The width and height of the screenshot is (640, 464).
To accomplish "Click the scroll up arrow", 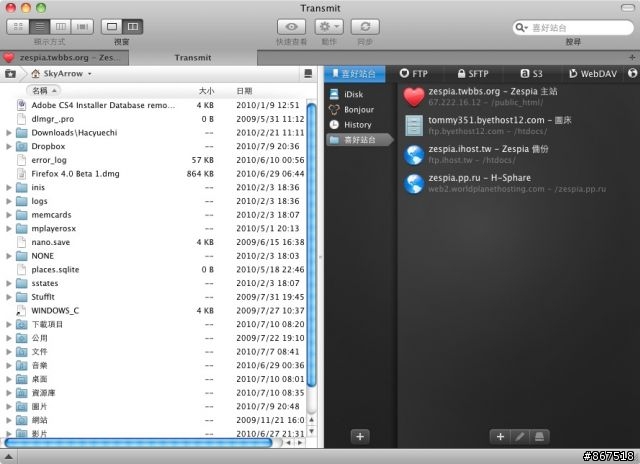I will tap(311, 420).
